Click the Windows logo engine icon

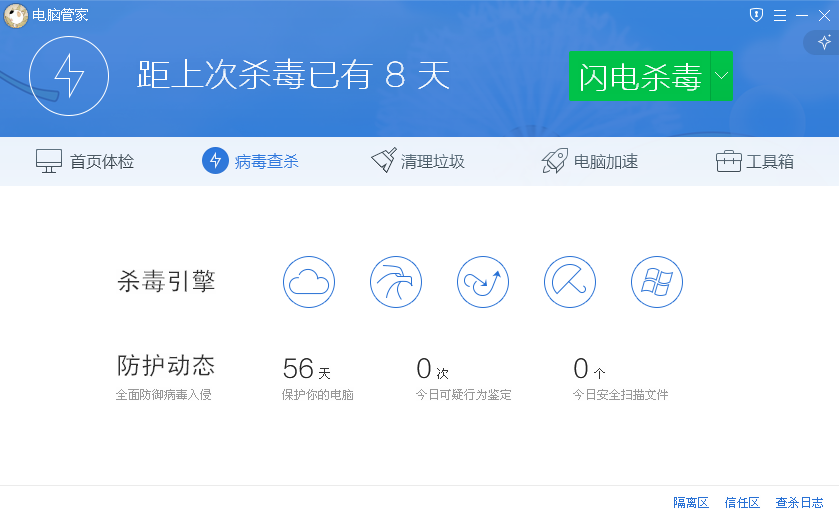click(657, 281)
